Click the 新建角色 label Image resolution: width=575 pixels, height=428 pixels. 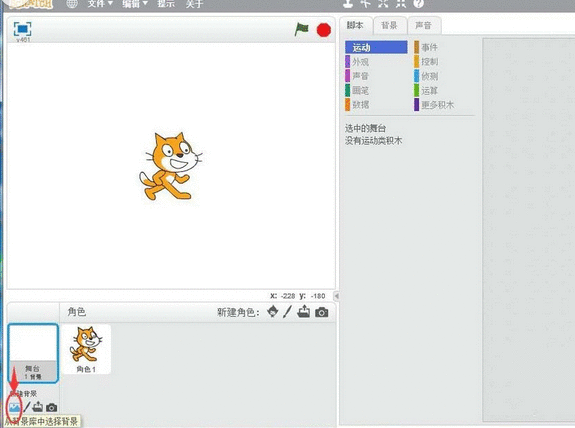[x=238, y=312]
